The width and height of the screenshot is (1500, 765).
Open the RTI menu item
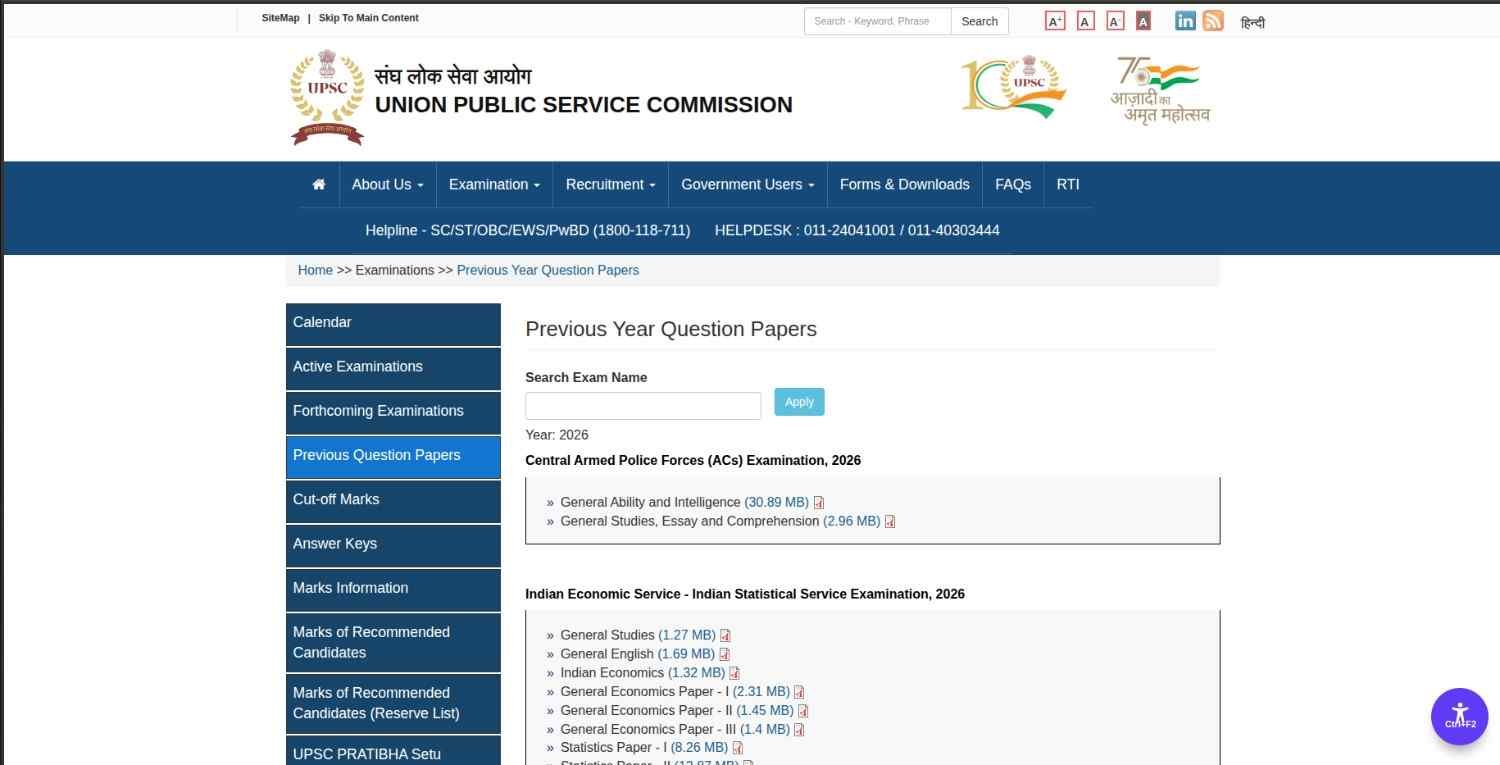coord(1068,185)
